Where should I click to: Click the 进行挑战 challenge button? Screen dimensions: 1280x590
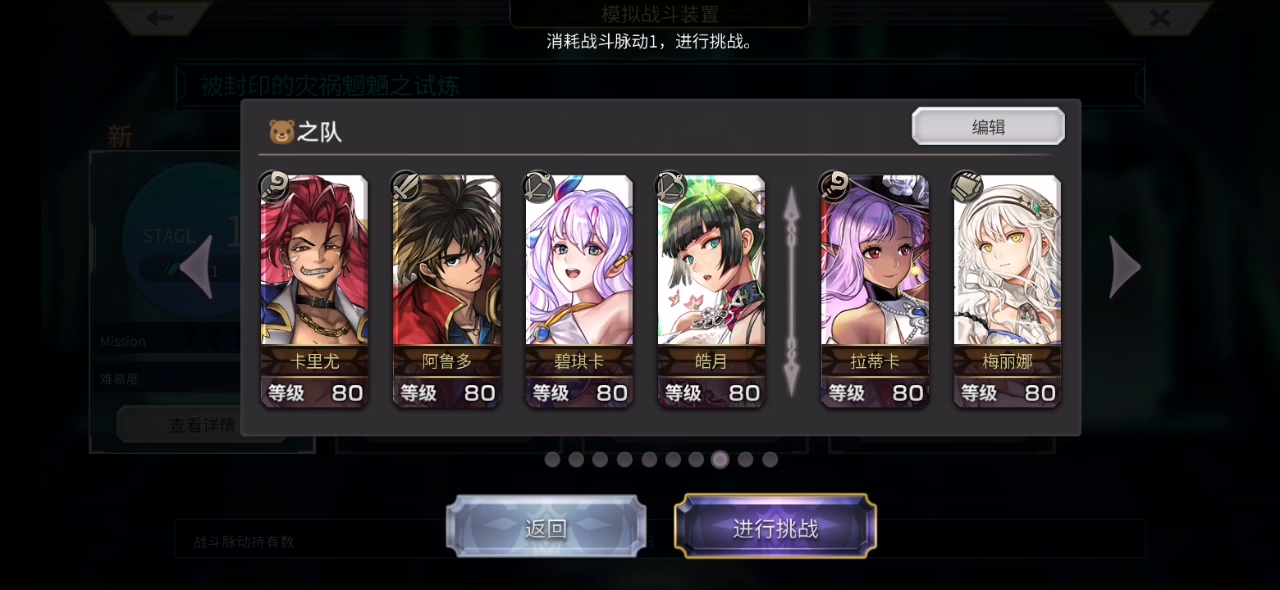(x=775, y=528)
